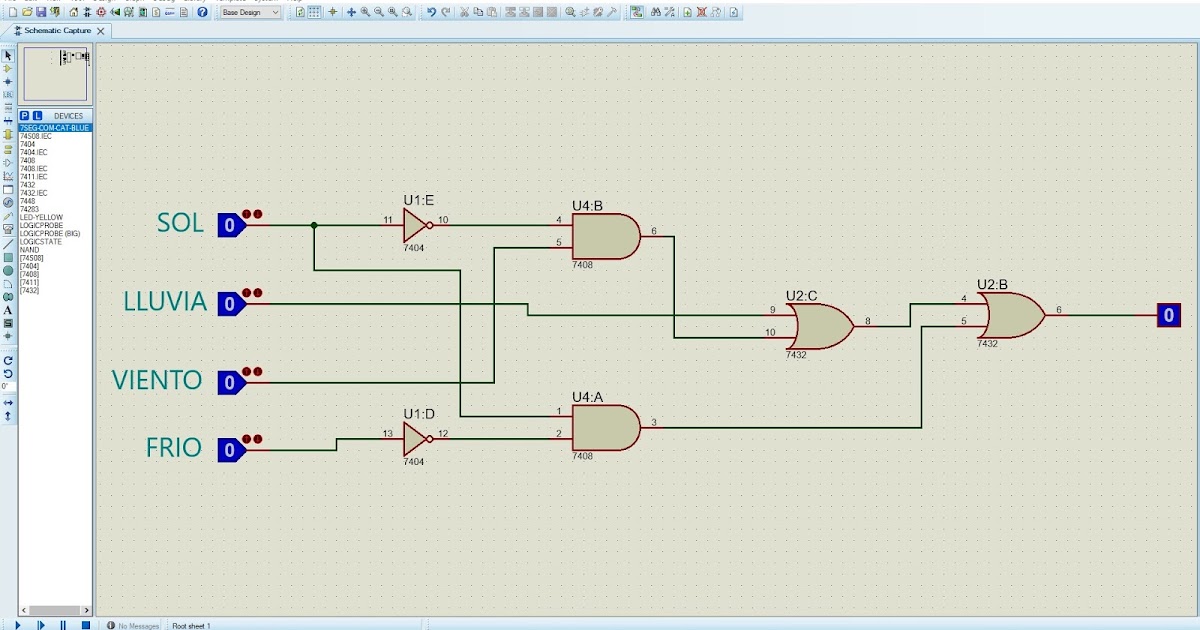Viewport: 1200px width, 630px height.
Task: Save the current design
Action: pyautogui.click(x=40, y=12)
